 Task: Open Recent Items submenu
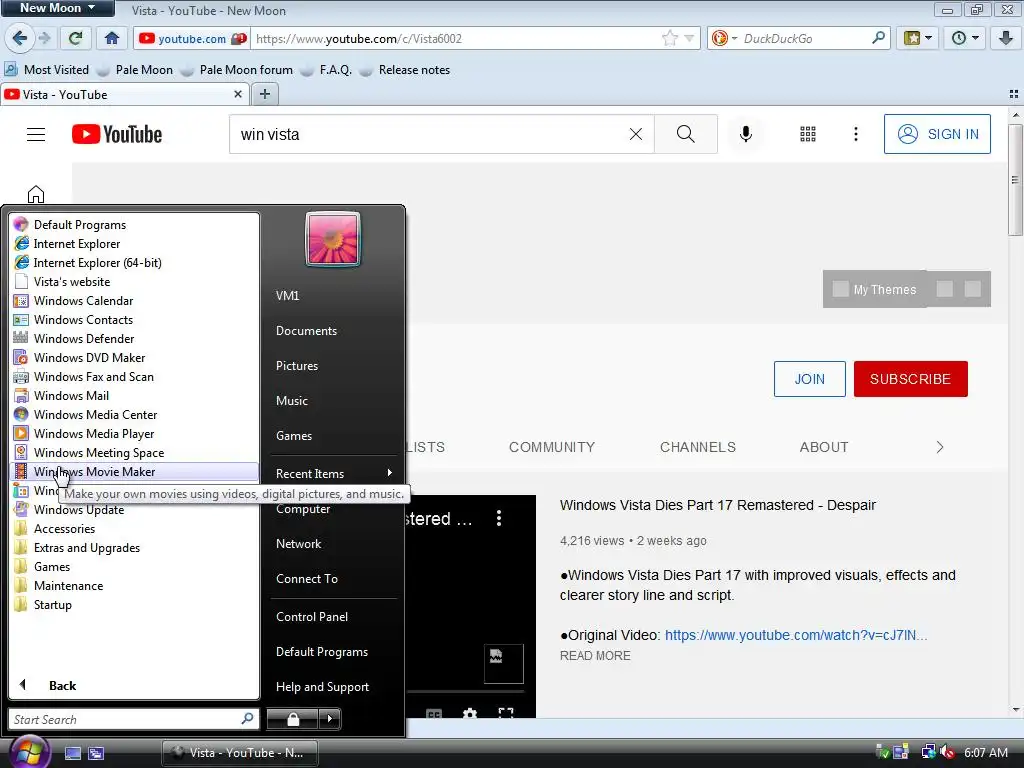pos(334,473)
